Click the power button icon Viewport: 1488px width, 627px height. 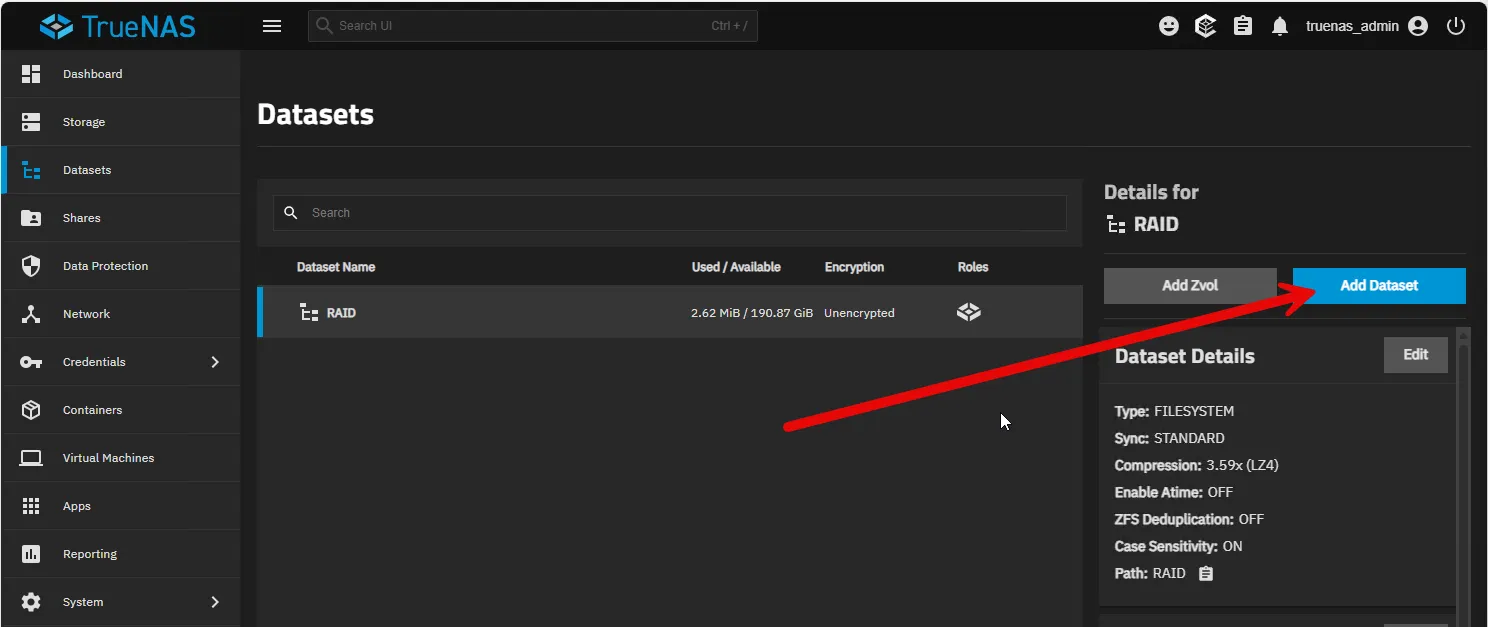coord(1455,27)
